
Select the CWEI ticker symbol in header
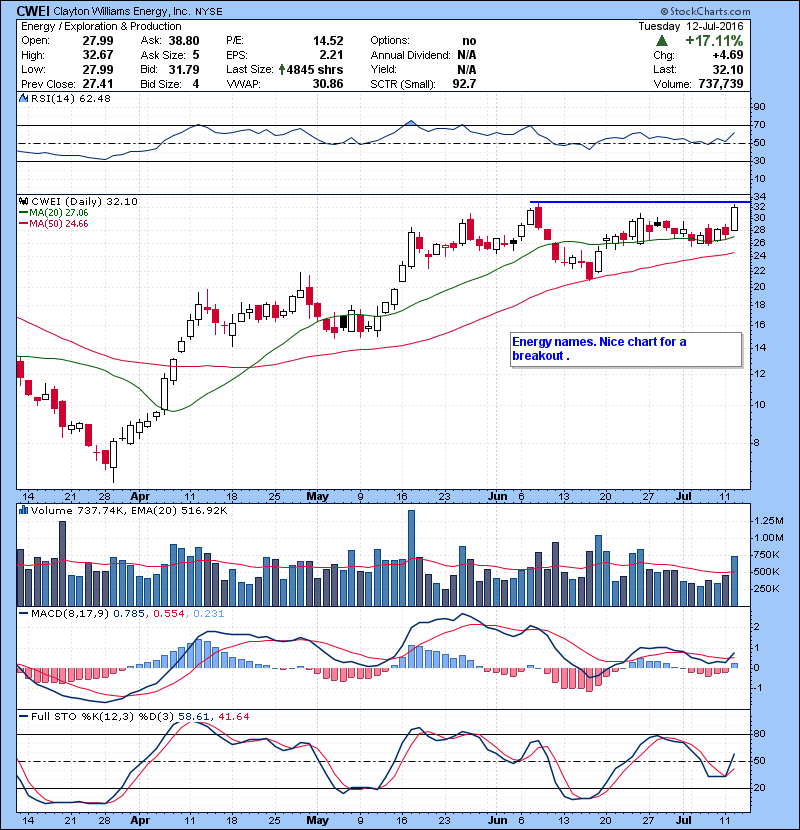point(33,11)
